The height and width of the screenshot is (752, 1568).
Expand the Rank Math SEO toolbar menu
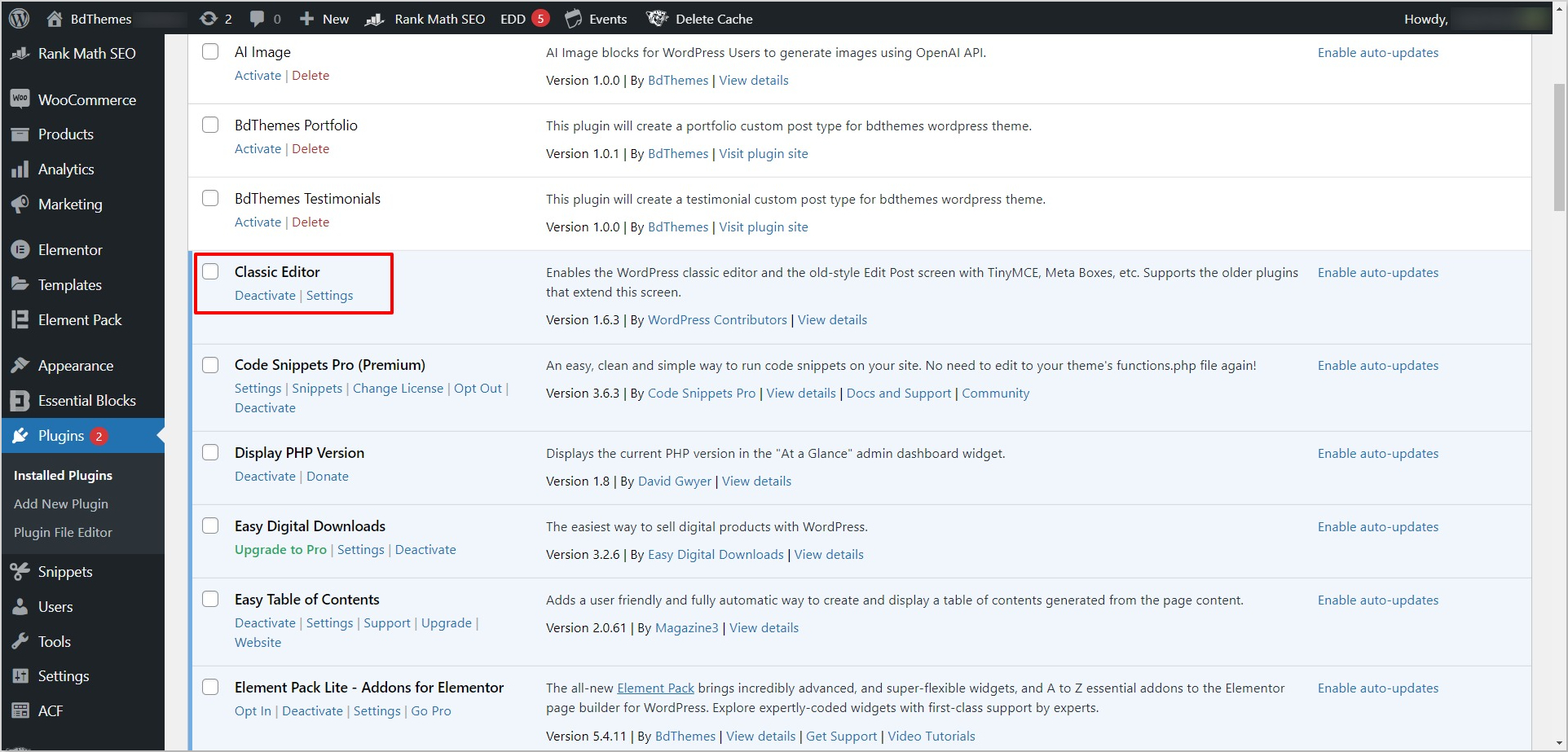point(425,19)
